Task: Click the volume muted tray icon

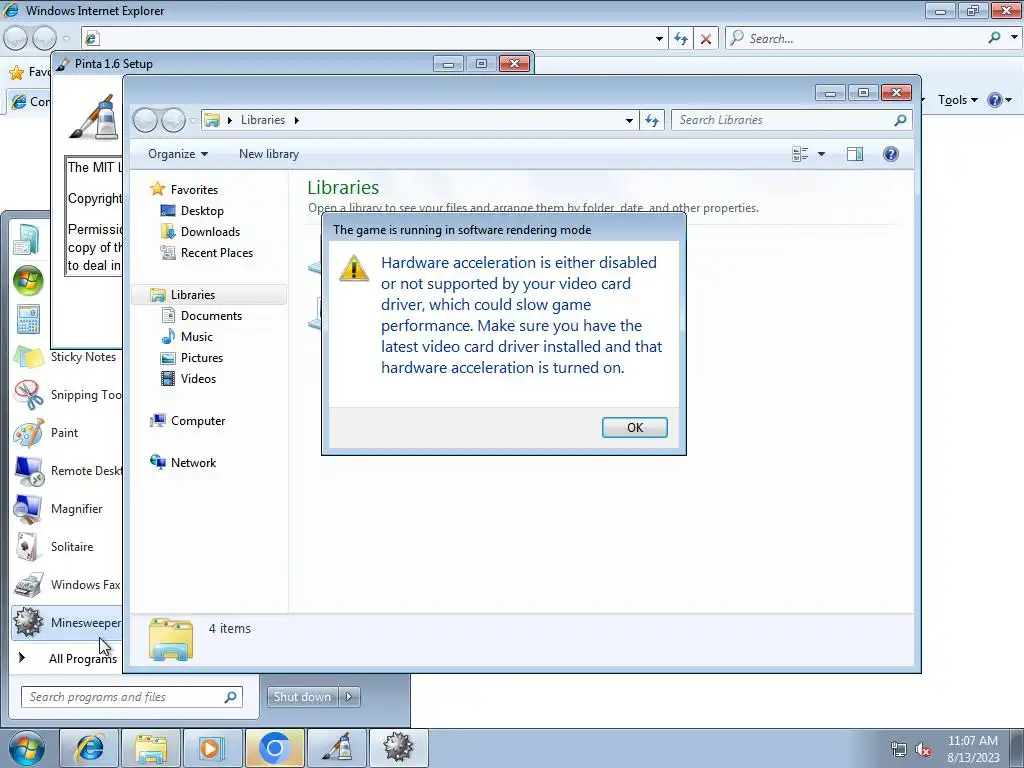Action: coord(923,750)
